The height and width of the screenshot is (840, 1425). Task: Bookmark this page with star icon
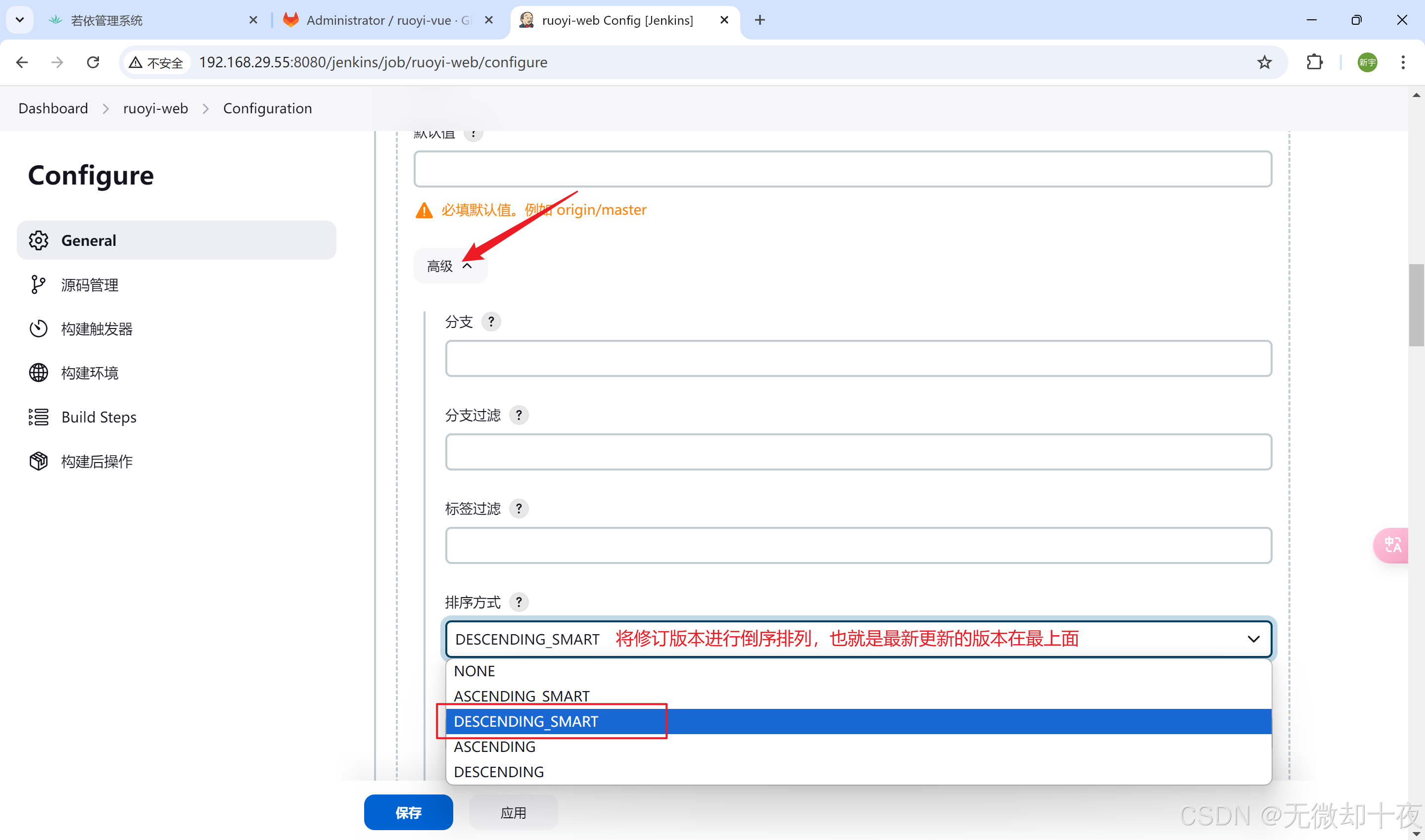1264,62
